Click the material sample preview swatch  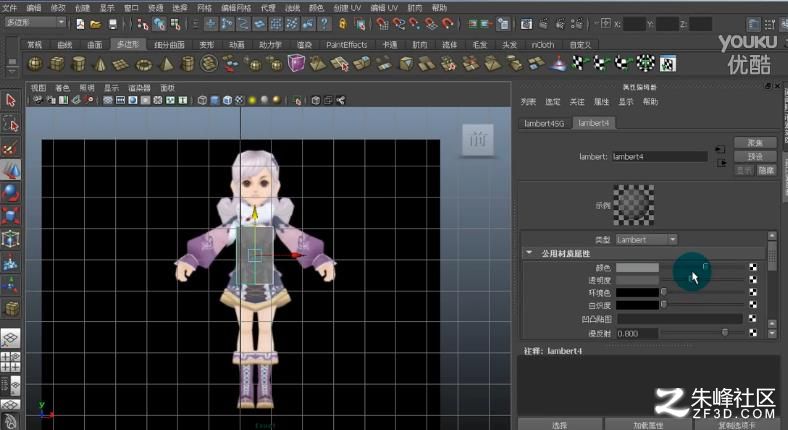(x=634, y=204)
